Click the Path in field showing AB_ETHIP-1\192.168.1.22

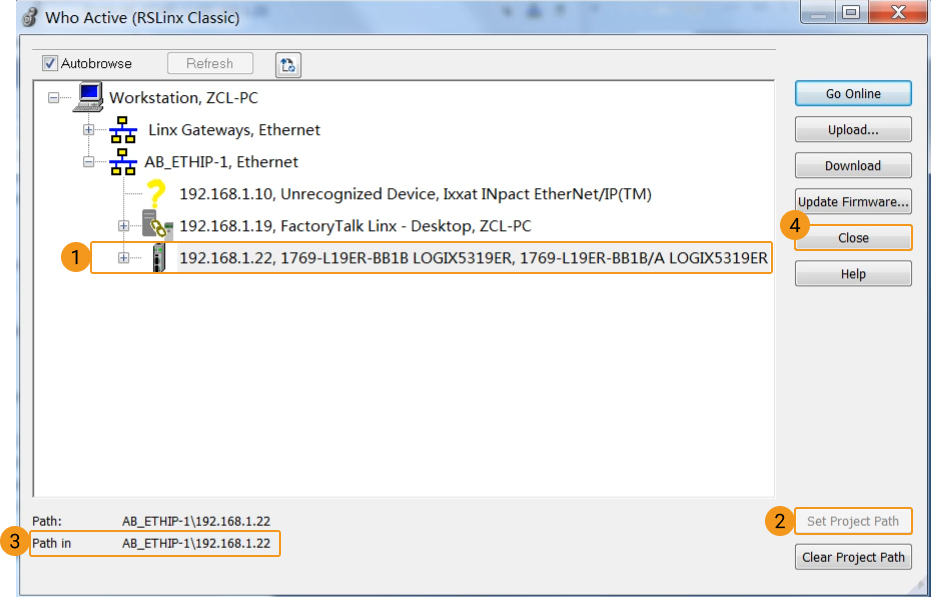pos(154,544)
